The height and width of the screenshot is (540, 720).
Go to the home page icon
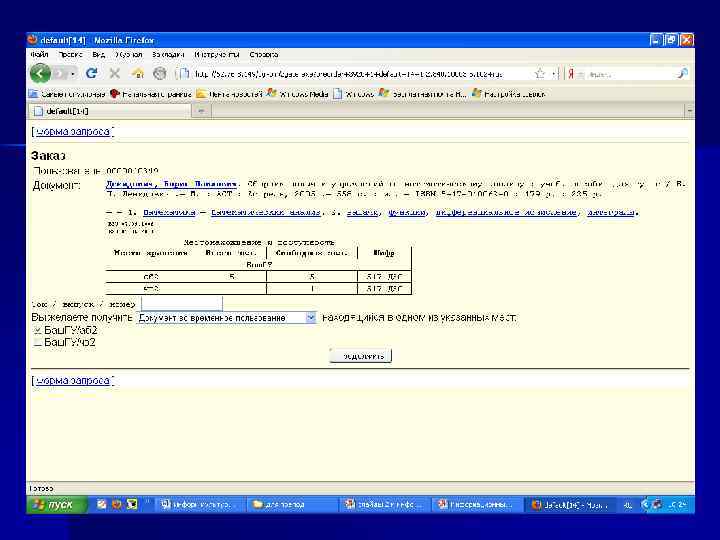click(x=137, y=73)
